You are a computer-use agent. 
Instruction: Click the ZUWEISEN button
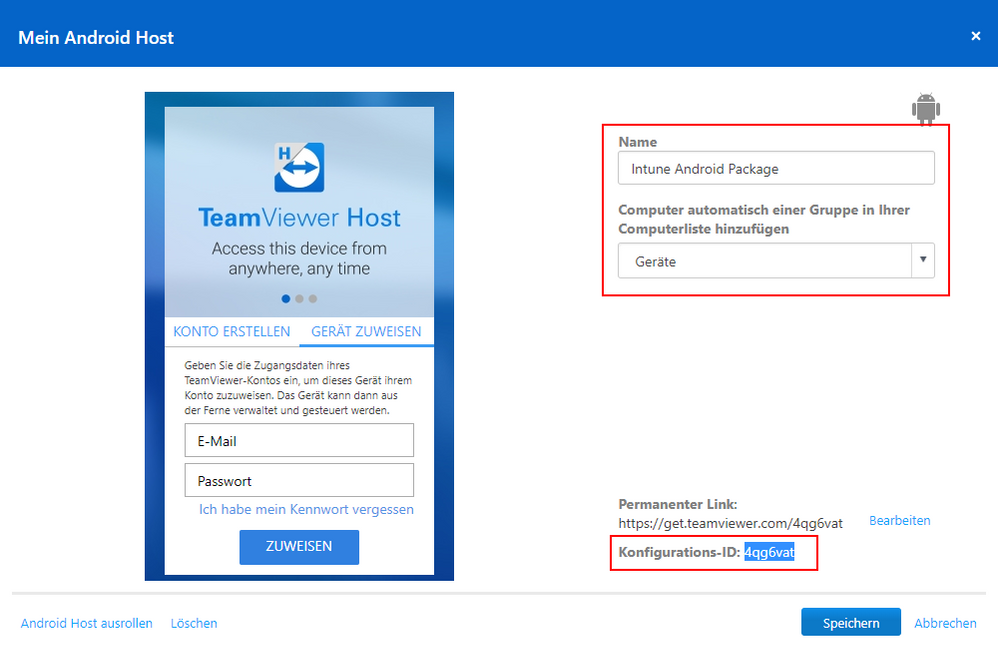click(x=299, y=547)
